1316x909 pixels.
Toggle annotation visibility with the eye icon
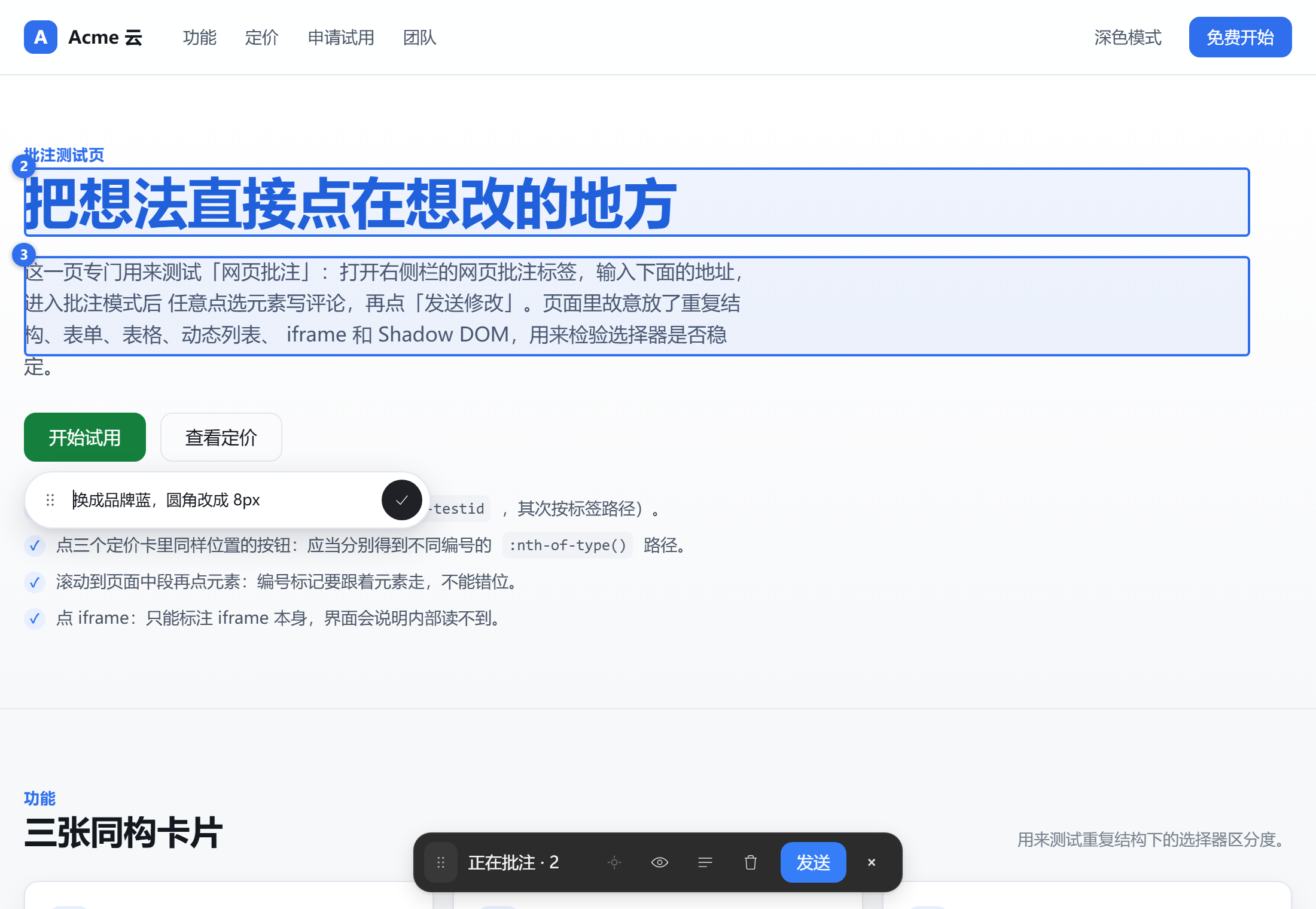coord(660,862)
